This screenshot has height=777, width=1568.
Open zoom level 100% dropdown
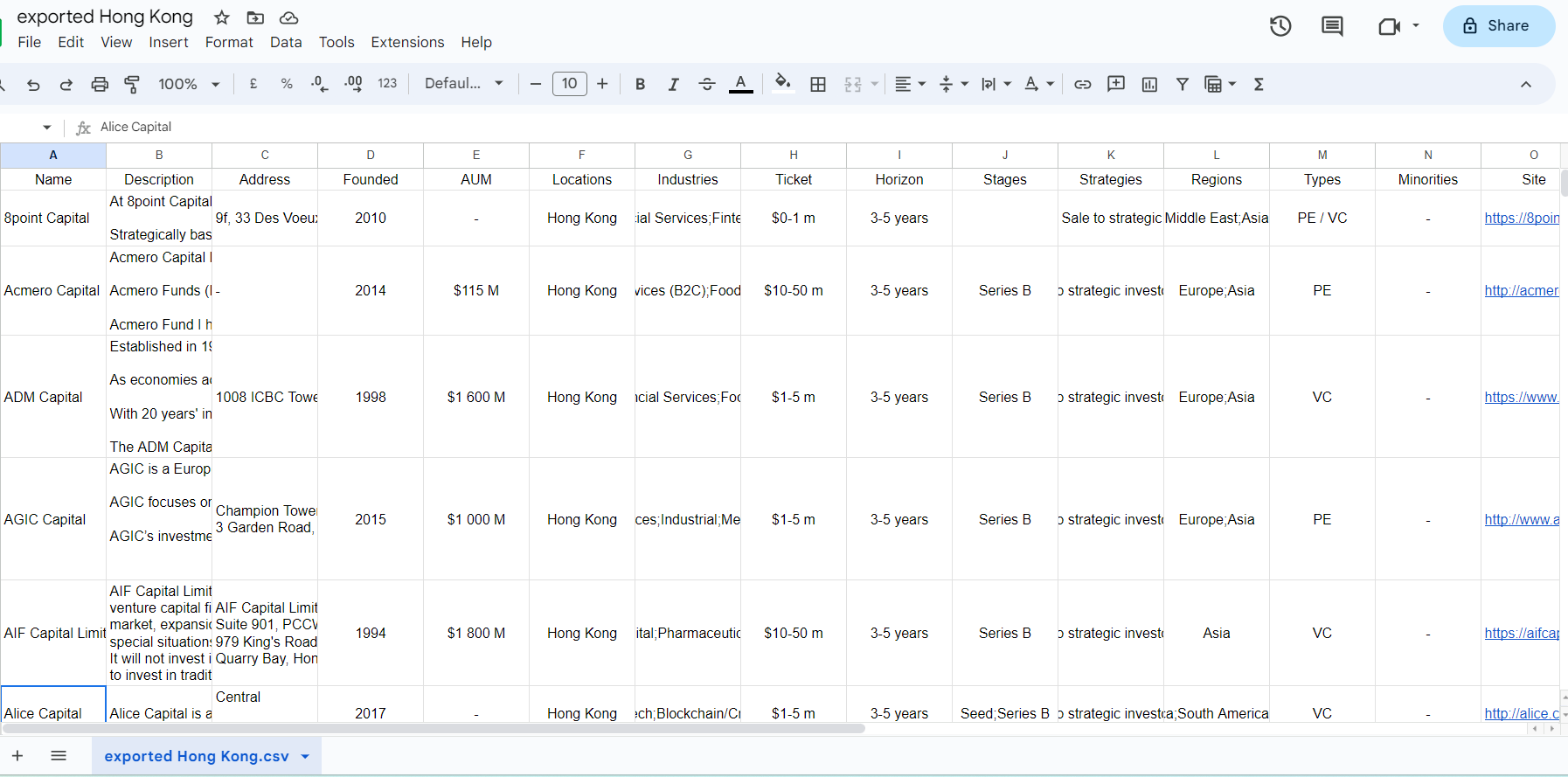[189, 84]
